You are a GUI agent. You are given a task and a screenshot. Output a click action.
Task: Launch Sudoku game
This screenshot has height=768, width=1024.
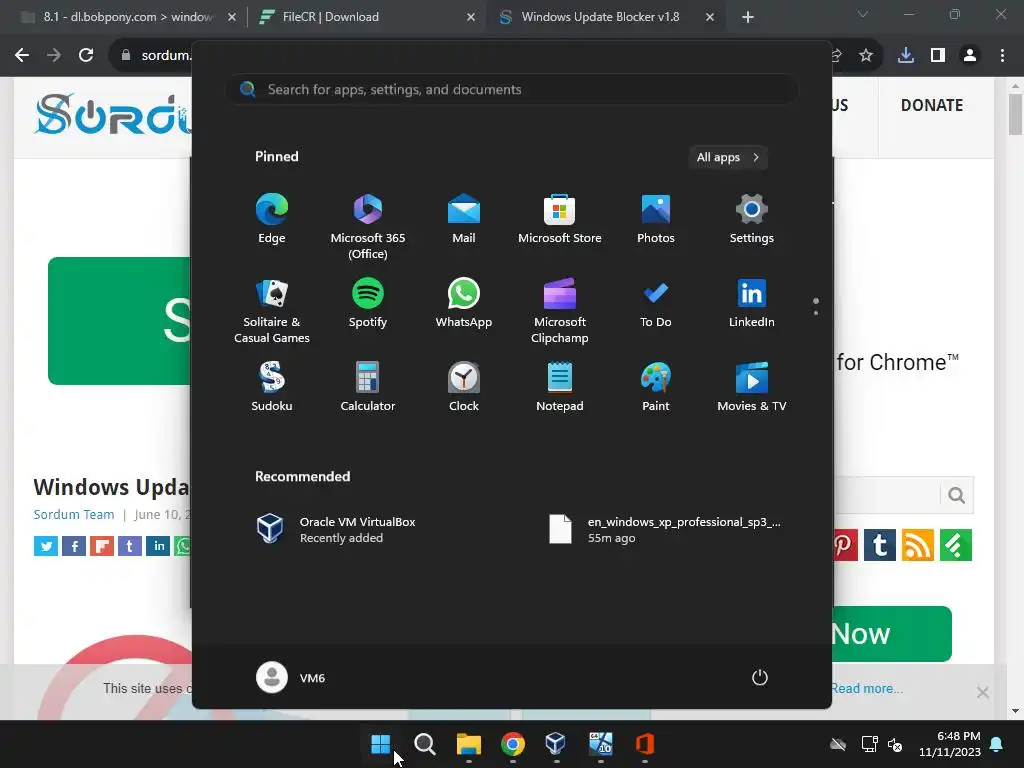(x=272, y=387)
